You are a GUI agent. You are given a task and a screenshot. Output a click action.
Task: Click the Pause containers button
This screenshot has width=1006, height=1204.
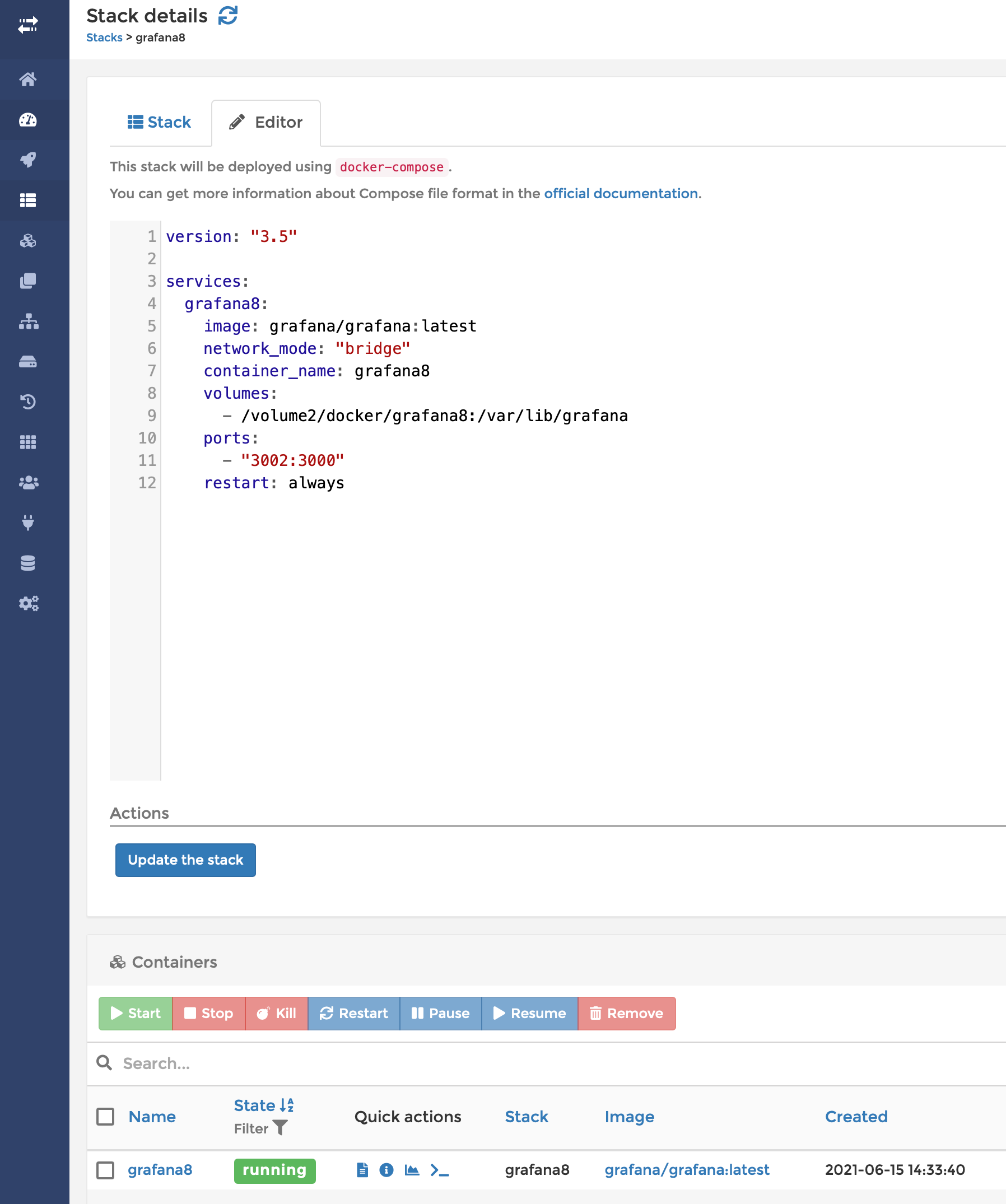click(440, 1013)
